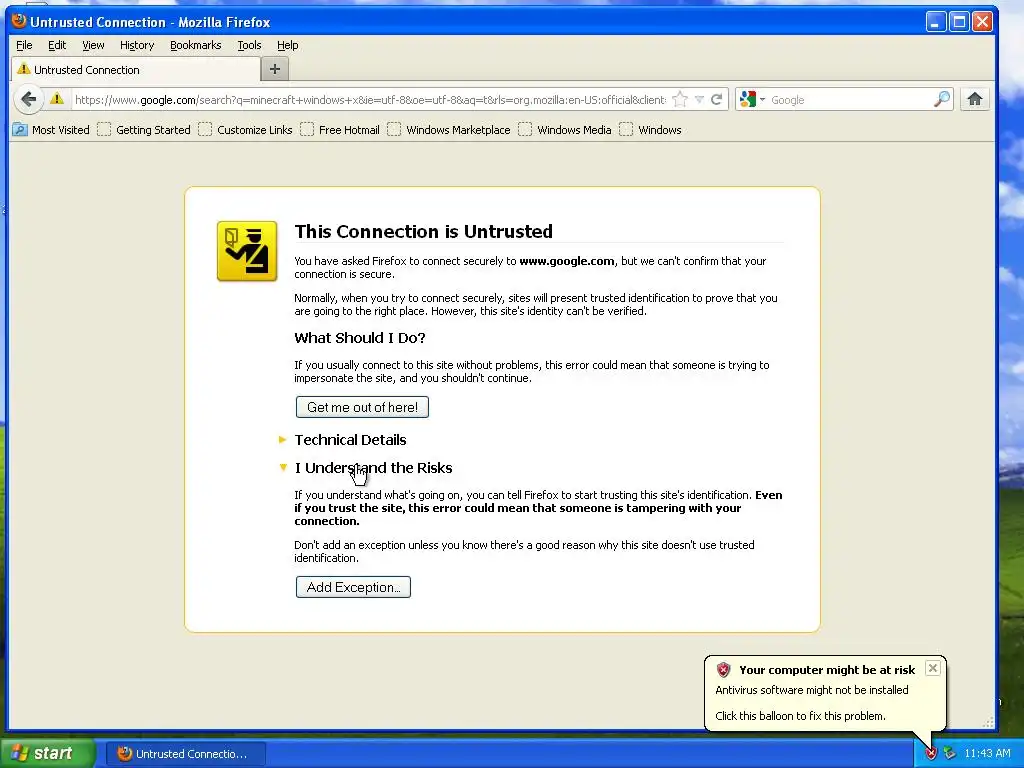Click Get me out of here! button
Image resolution: width=1024 pixels, height=768 pixels.
[362, 407]
